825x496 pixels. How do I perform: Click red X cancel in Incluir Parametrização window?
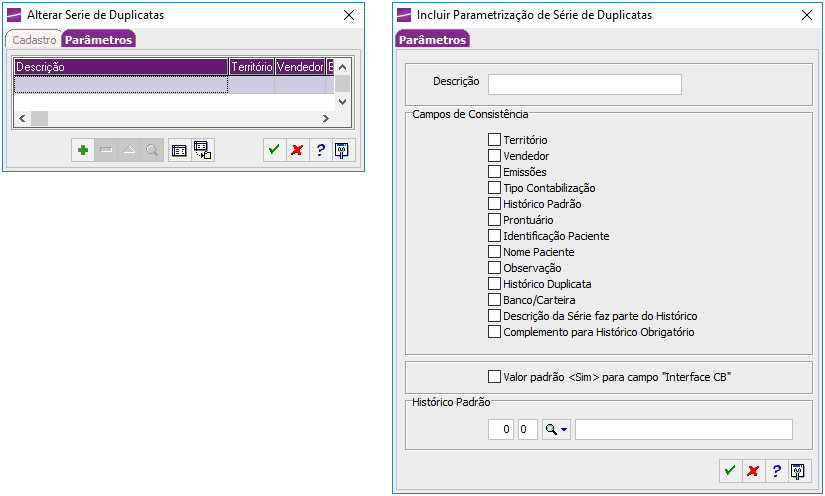[753, 471]
